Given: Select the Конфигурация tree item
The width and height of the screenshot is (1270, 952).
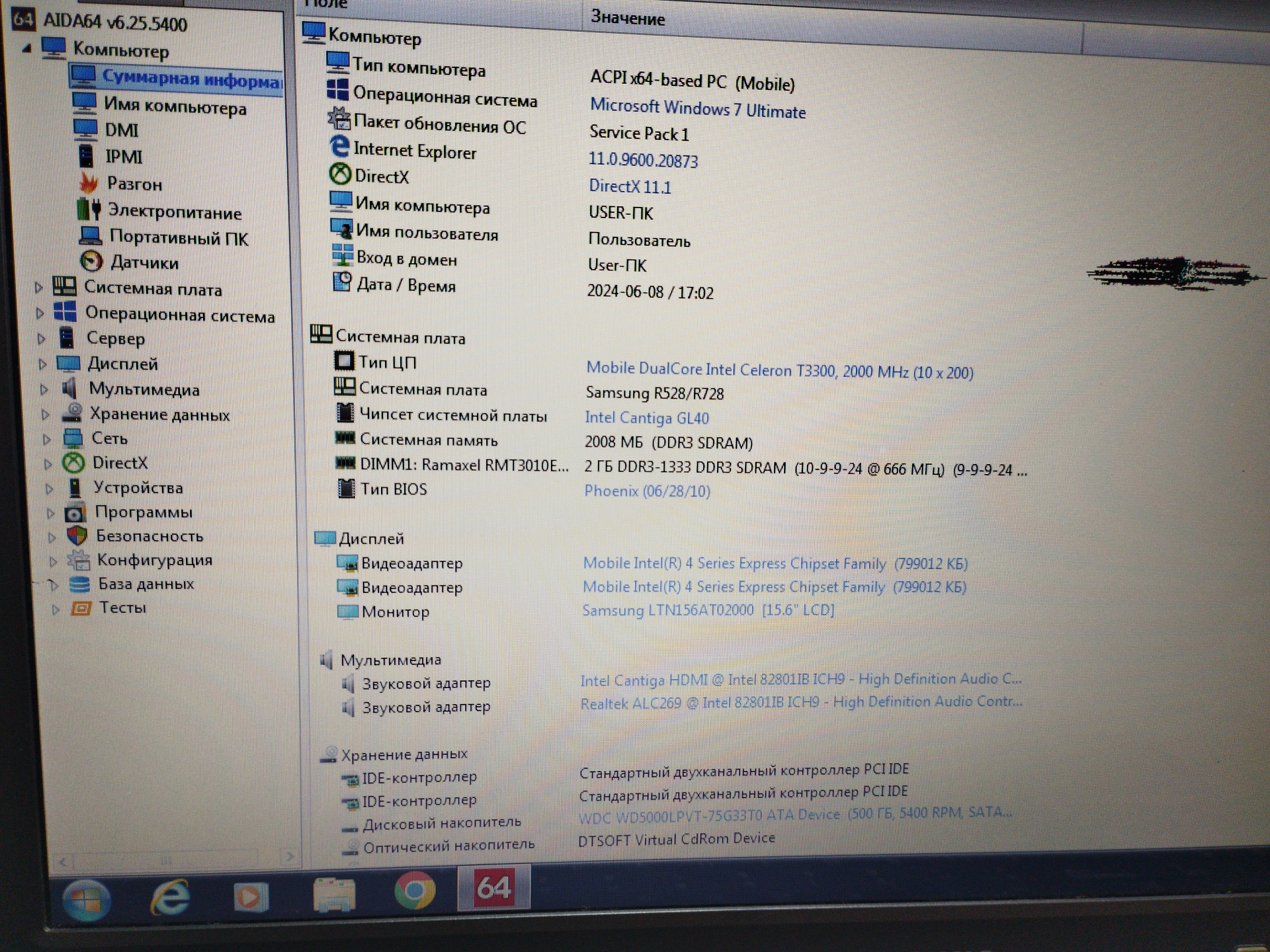Looking at the screenshot, I should 154,560.
